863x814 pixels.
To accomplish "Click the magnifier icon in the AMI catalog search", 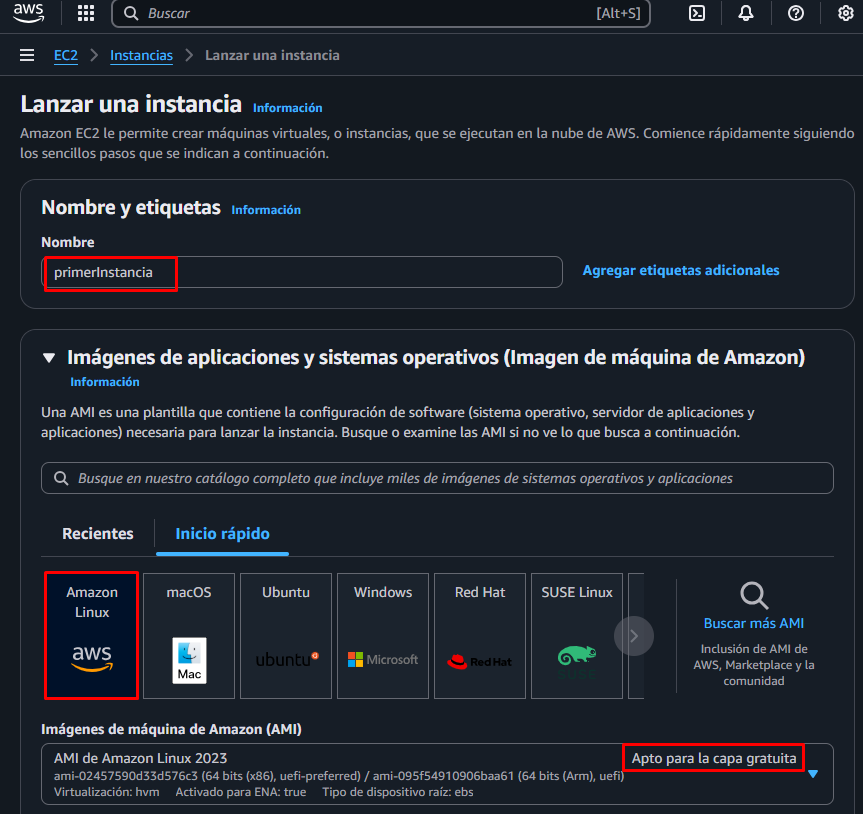I will [61, 478].
